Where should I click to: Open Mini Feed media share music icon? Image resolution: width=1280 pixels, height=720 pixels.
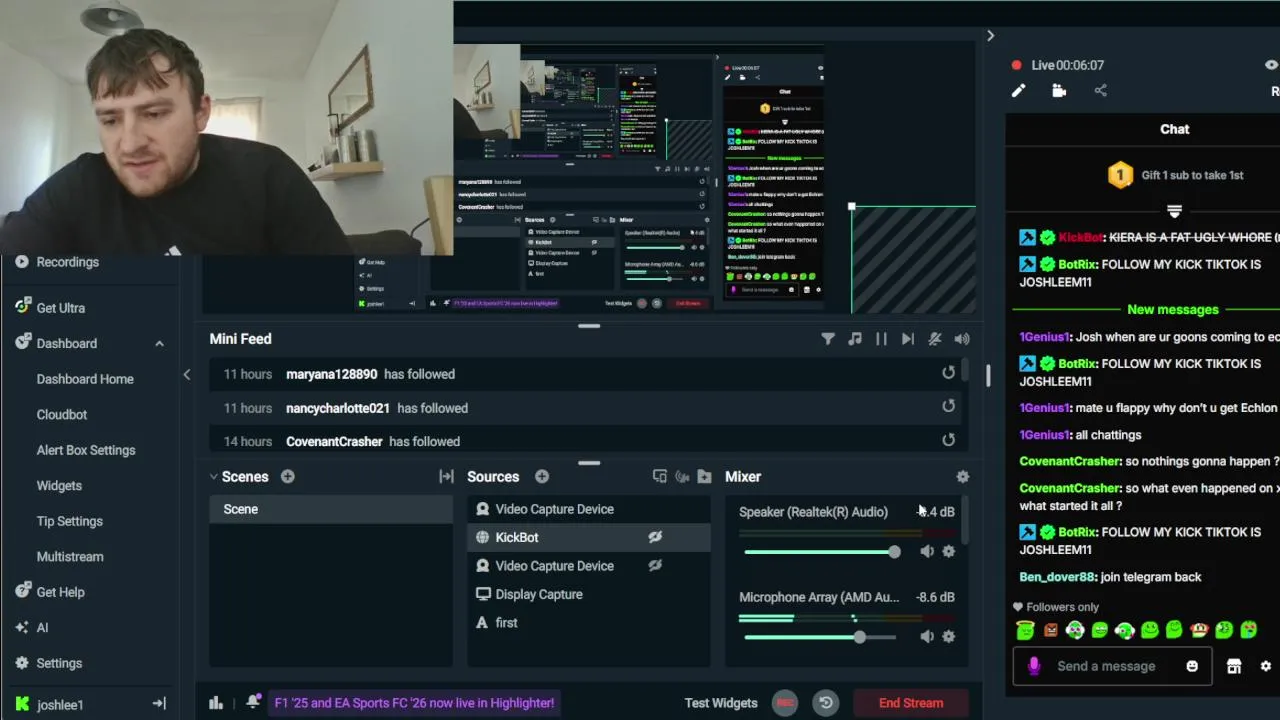click(854, 339)
